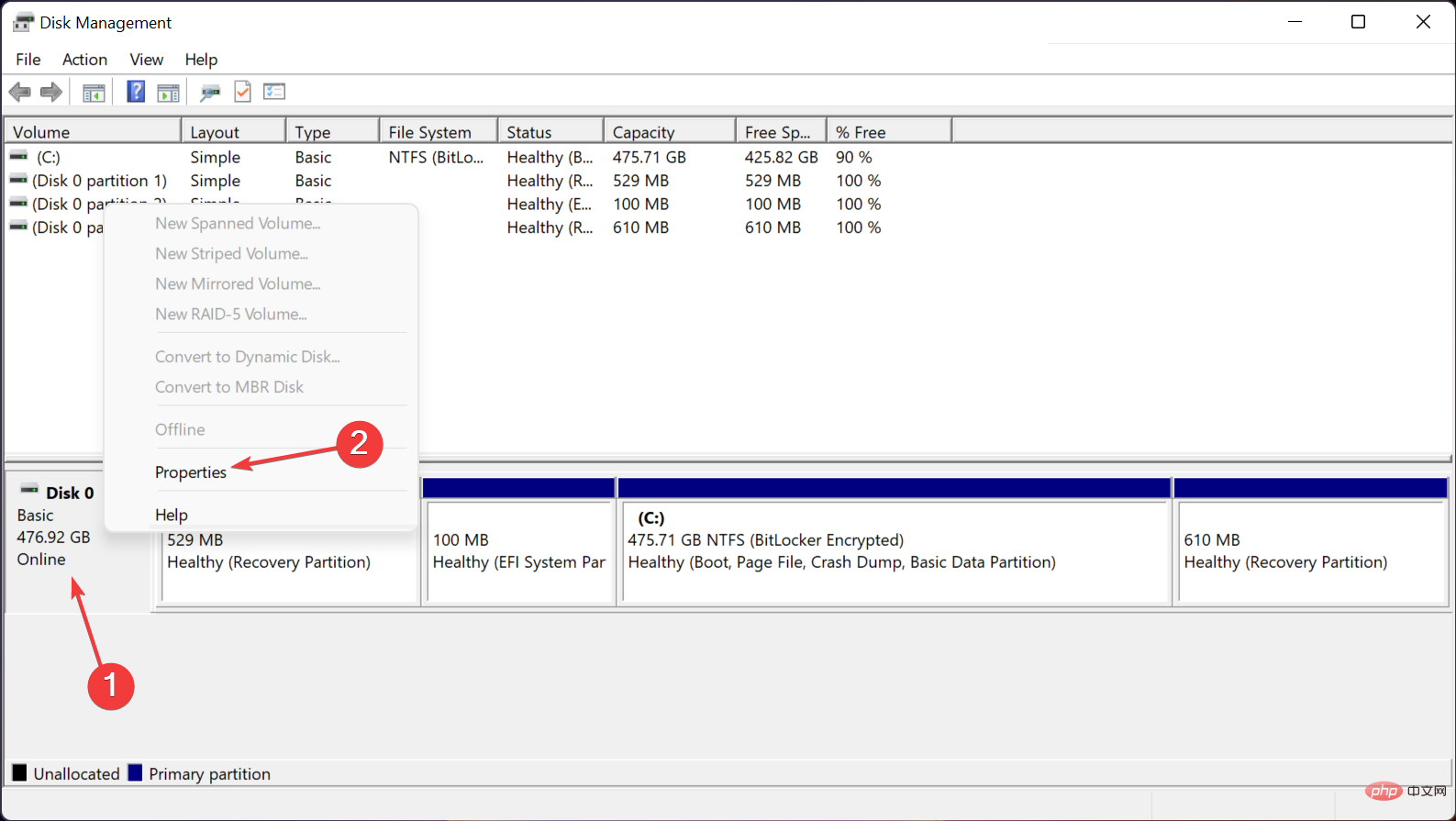Sort by the File System column header
The image size is (1456, 821).
click(439, 132)
